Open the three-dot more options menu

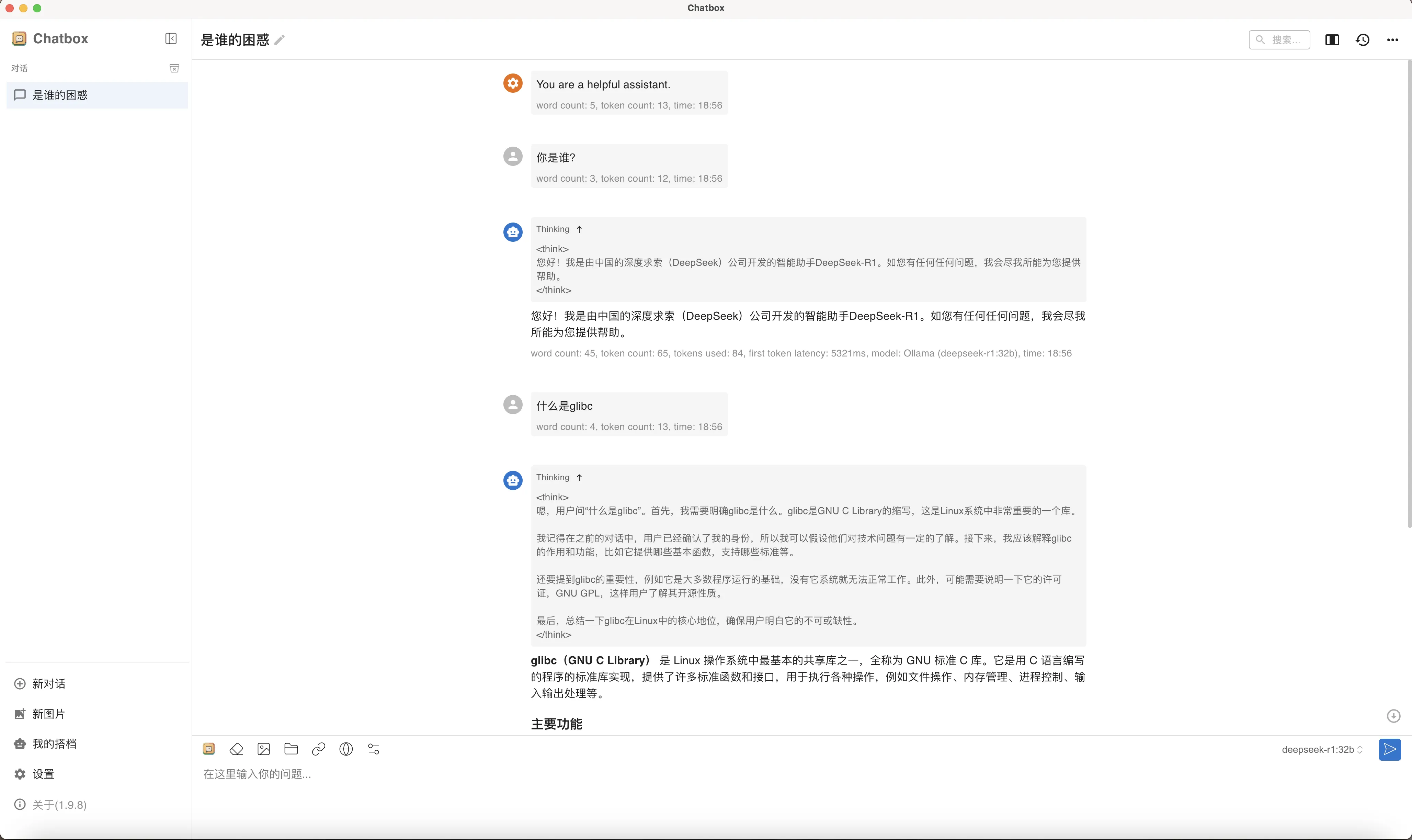[x=1392, y=39]
